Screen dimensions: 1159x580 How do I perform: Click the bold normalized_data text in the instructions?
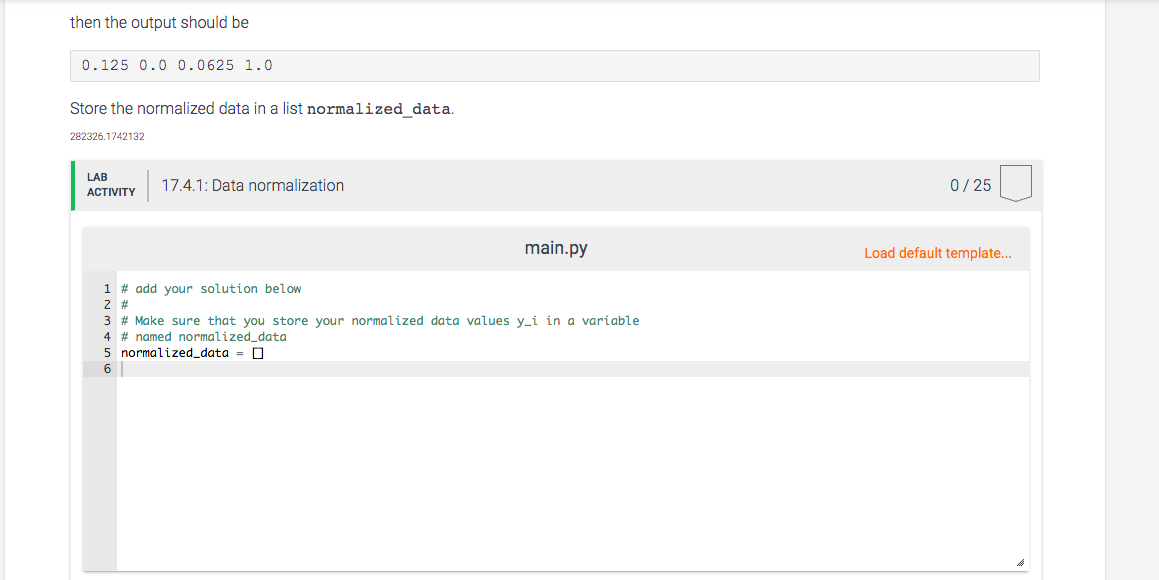[x=379, y=108]
